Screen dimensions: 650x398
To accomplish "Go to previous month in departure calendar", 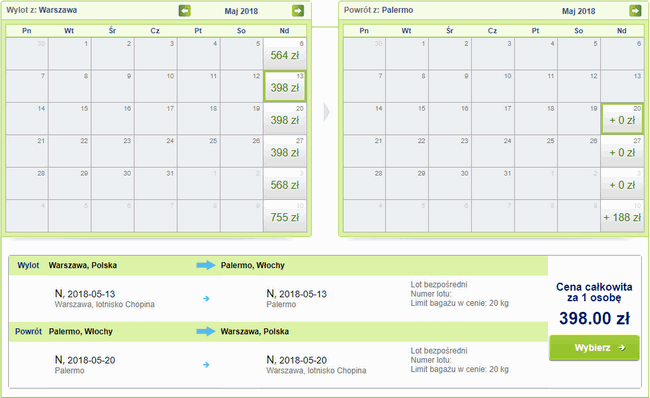I will coord(184,11).
